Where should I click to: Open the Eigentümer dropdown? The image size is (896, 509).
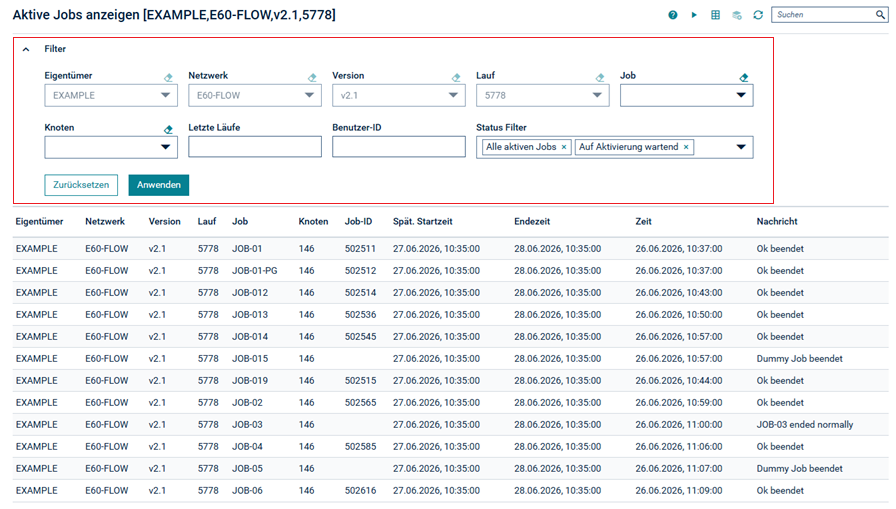111,95
